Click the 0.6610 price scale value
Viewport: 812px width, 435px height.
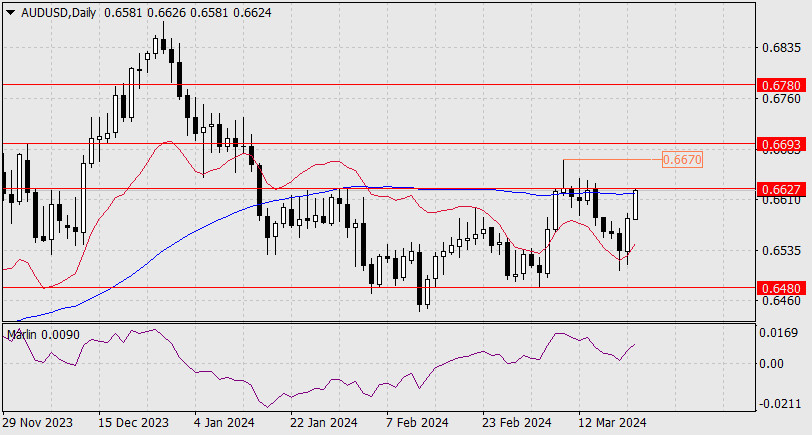pyautogui.click(x=781, y=200)
